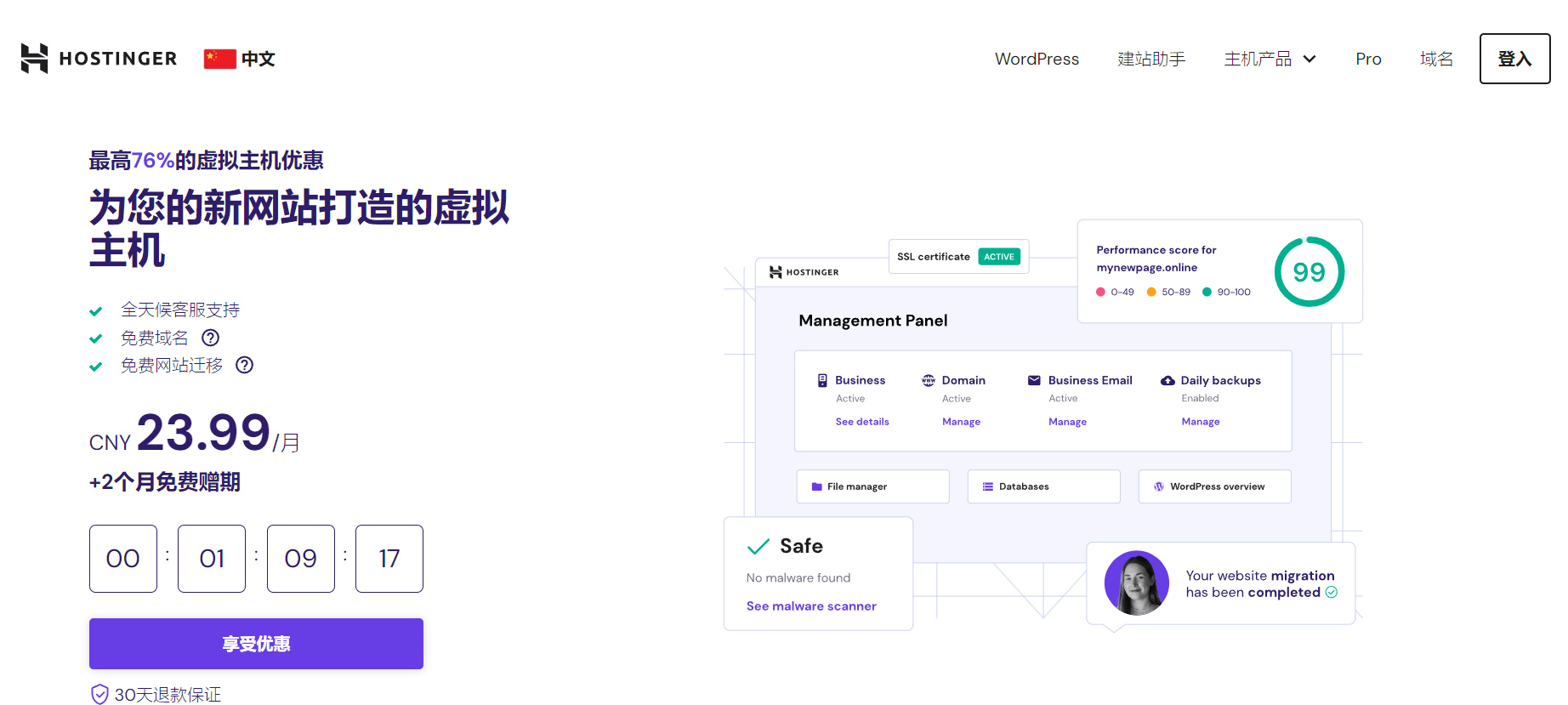The width and height of the screenshot is (1568, 705).
Task: Click the Chinese flag language icon
Action: (220, 59)
